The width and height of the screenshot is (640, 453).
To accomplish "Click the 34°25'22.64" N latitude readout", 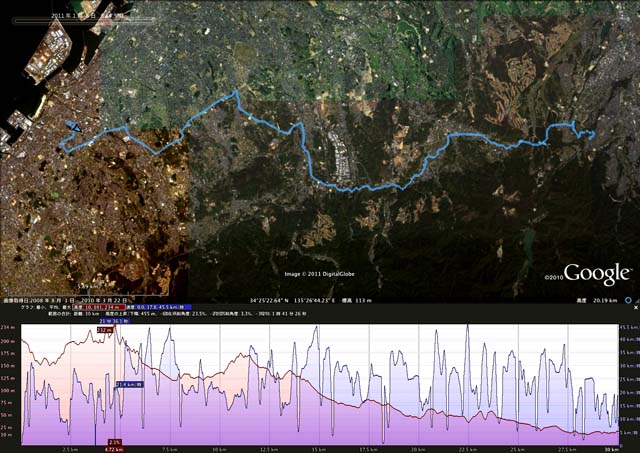I will click(x=270, y=301).
